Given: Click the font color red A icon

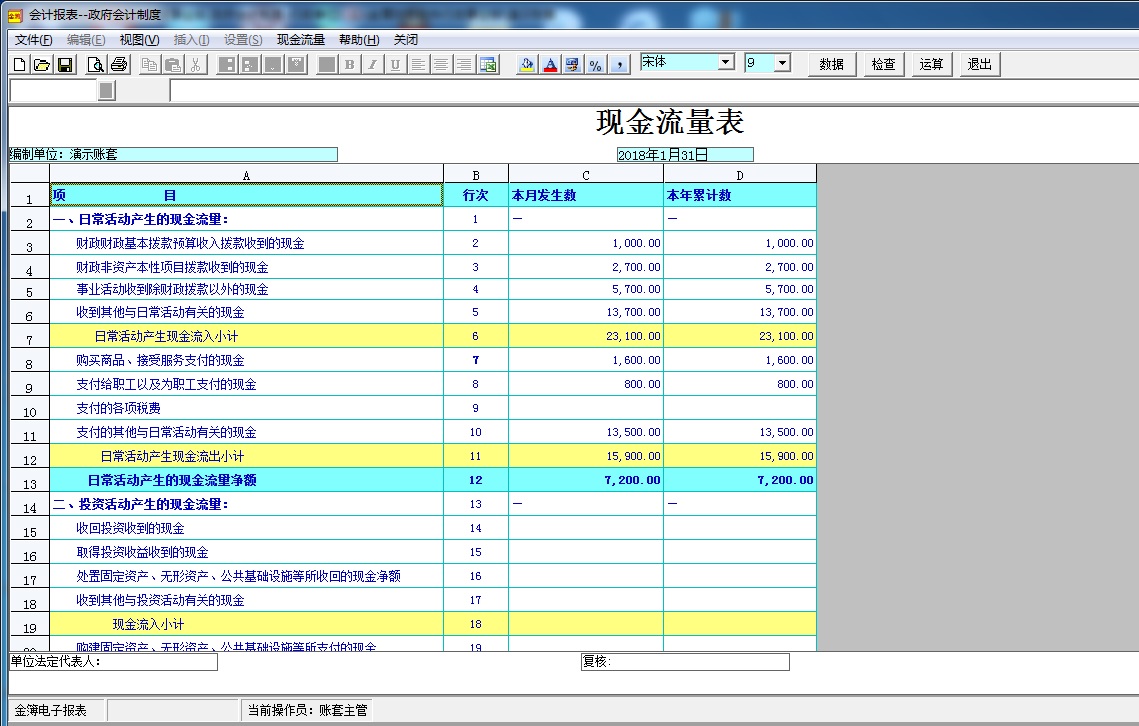Looking at the screenshot, I should click(x=550, y=65).
